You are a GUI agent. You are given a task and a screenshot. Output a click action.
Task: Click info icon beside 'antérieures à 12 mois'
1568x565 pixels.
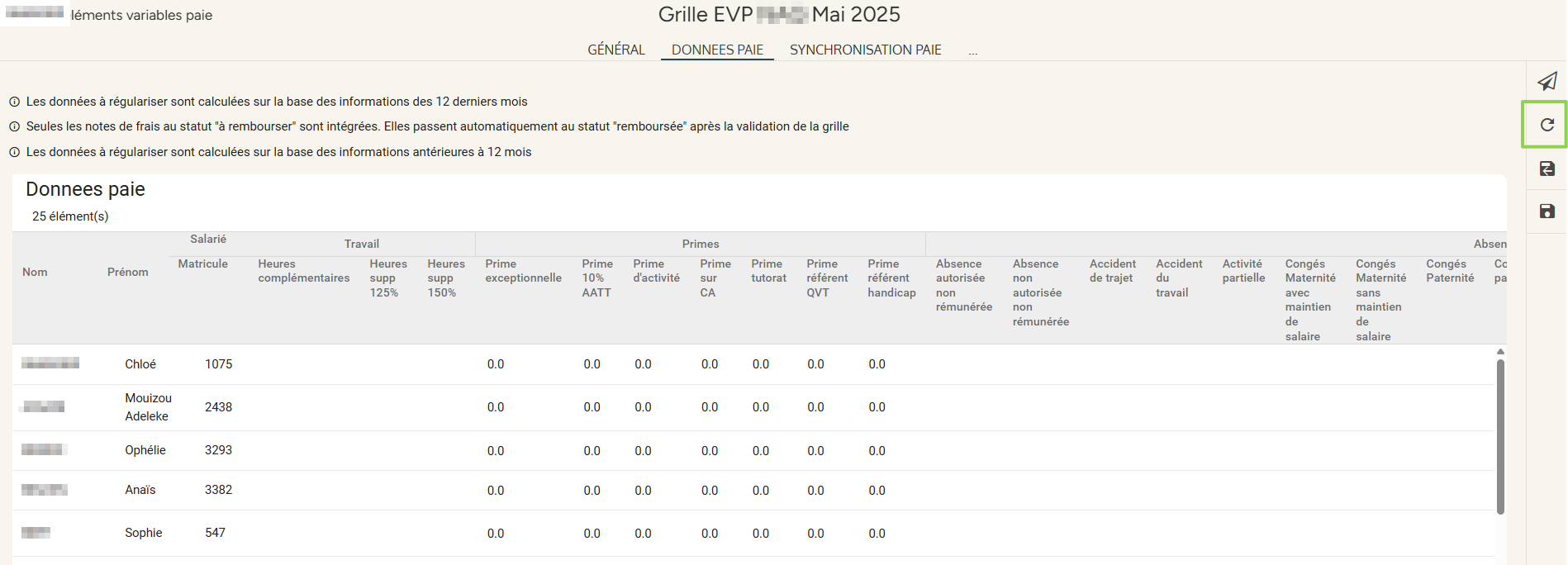coord(14,152)
